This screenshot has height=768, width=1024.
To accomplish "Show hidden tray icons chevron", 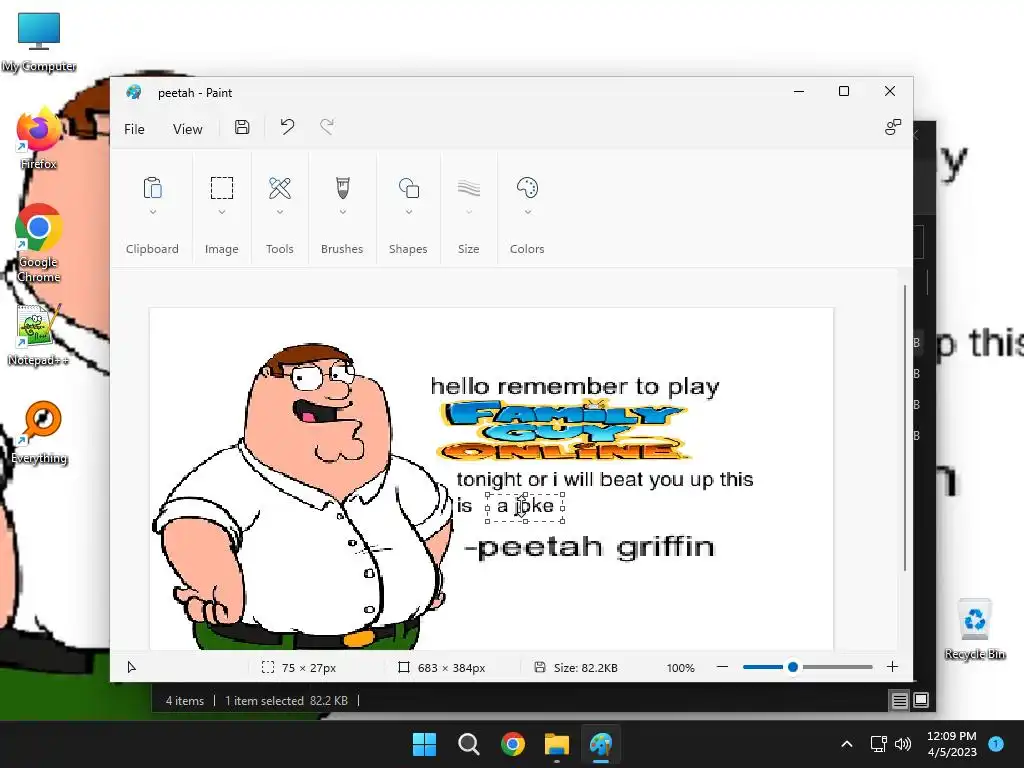I will tap(847, 744).
